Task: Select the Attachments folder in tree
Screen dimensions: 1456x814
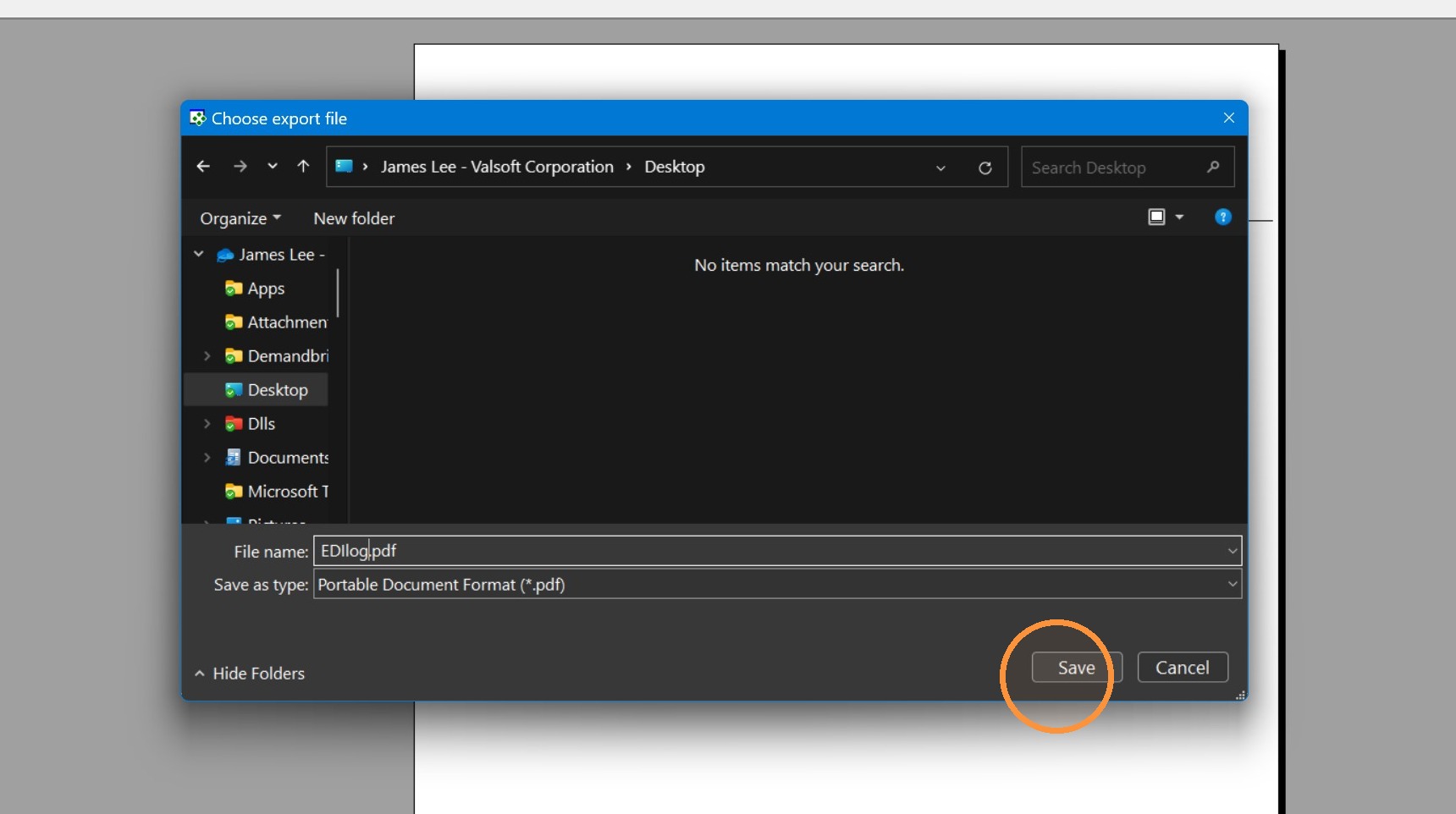Action: coord(276,322)
